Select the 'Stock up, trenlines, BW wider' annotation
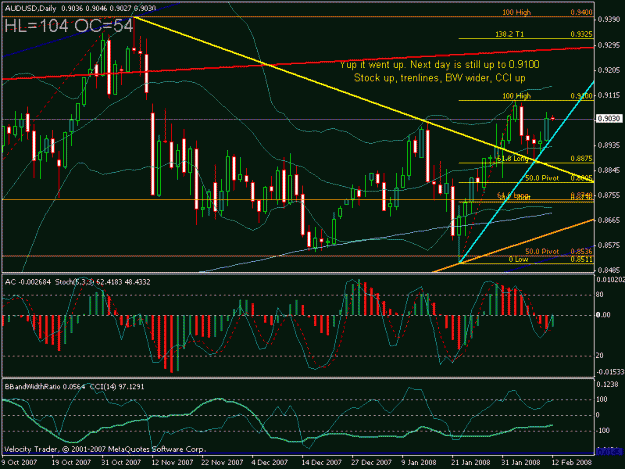Viewport: 625px width, 469px height. 439,78
